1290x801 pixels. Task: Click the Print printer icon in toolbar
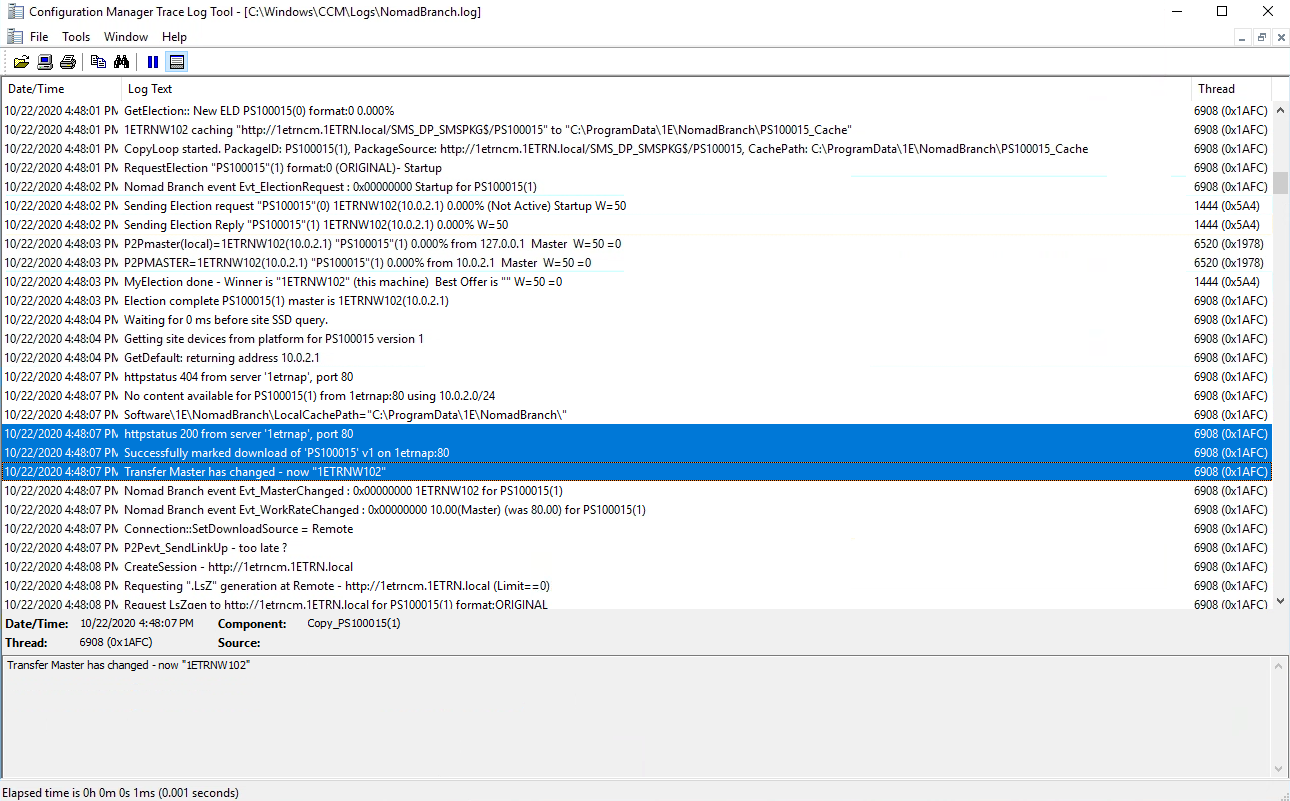click(68, 62)
